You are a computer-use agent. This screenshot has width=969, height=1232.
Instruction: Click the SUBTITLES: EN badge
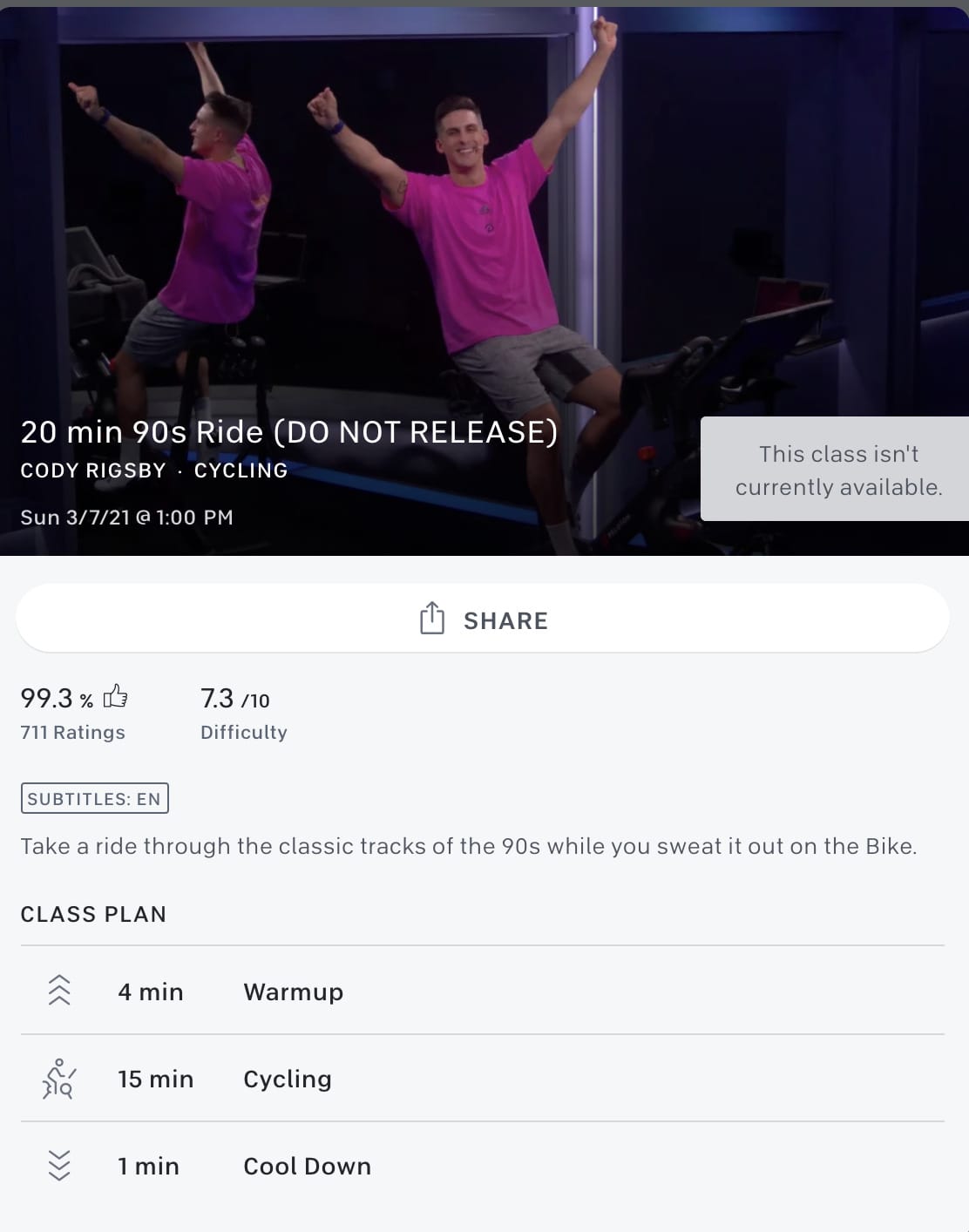(94, 799)
